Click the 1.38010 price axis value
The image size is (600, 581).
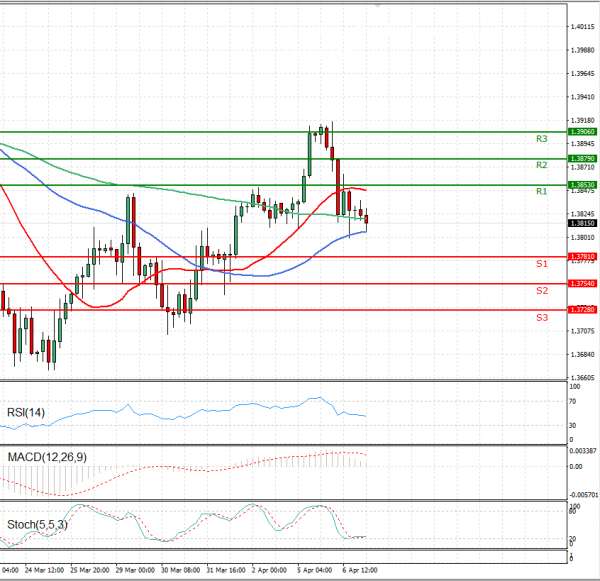582,238
